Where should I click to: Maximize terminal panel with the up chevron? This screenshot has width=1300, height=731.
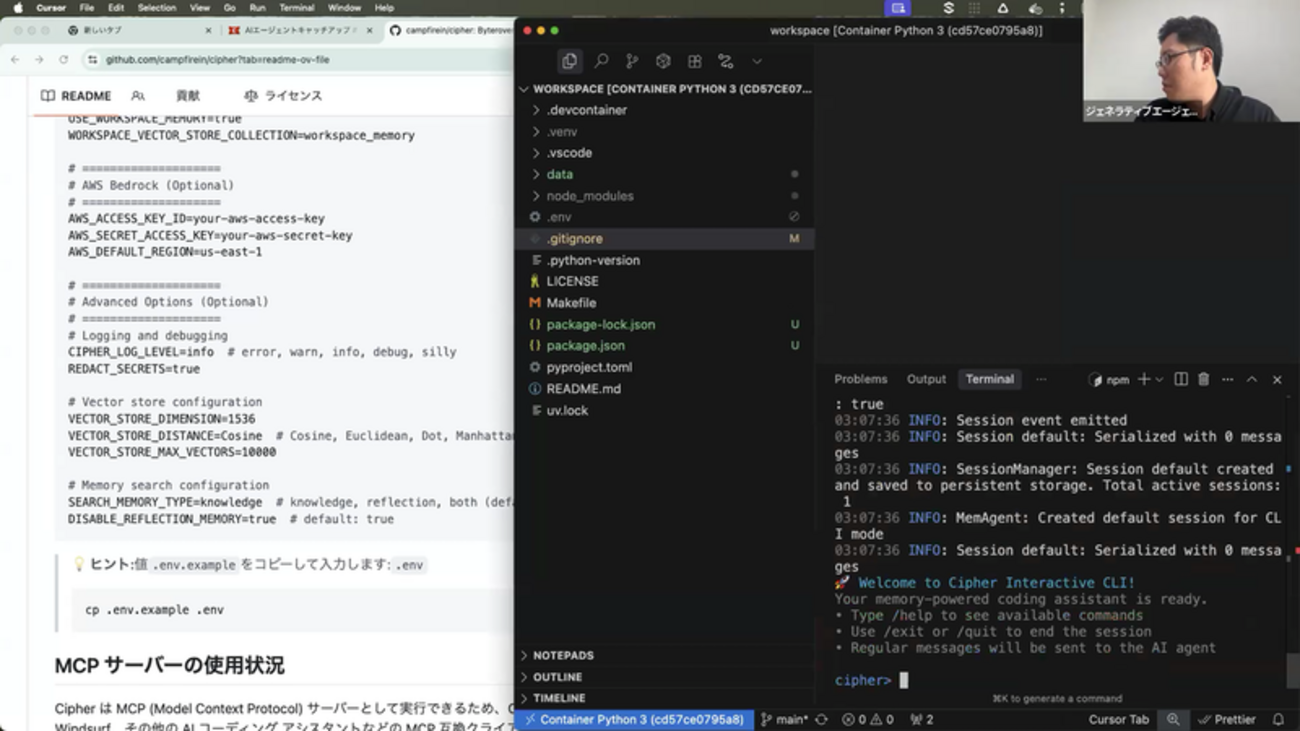1251,380
